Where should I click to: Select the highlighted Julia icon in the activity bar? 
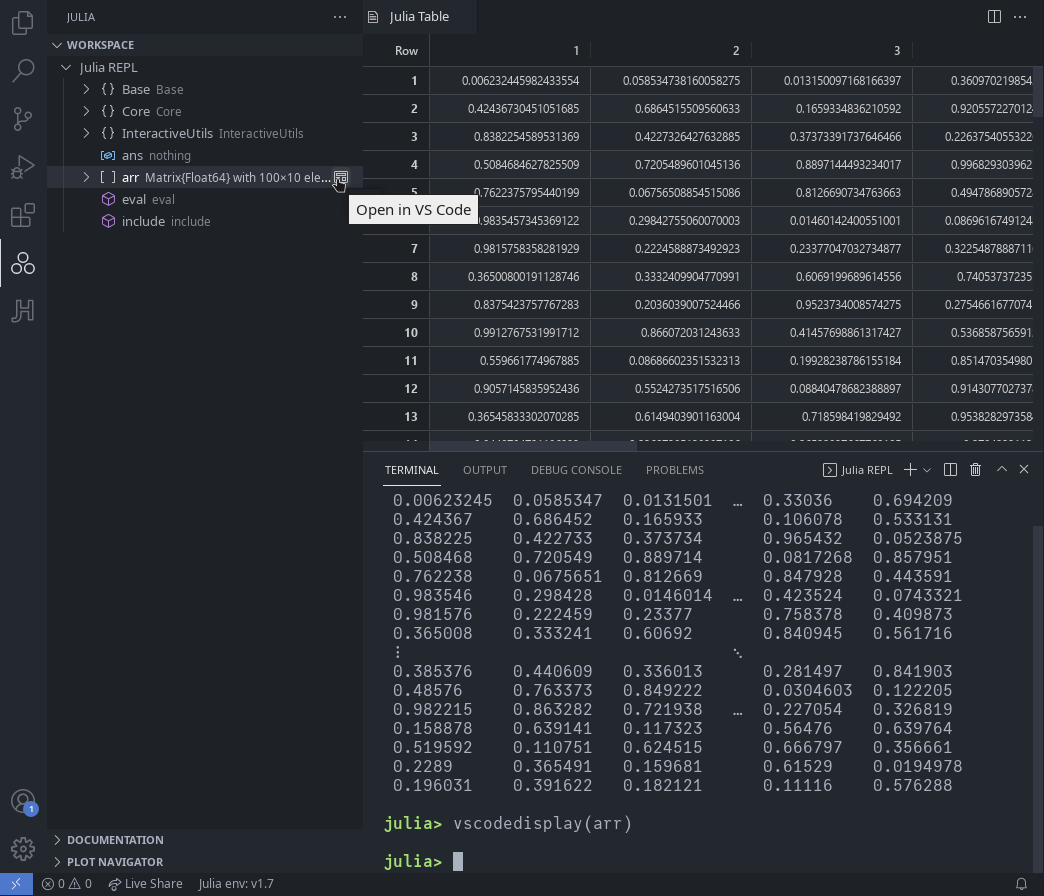point(22,263)
